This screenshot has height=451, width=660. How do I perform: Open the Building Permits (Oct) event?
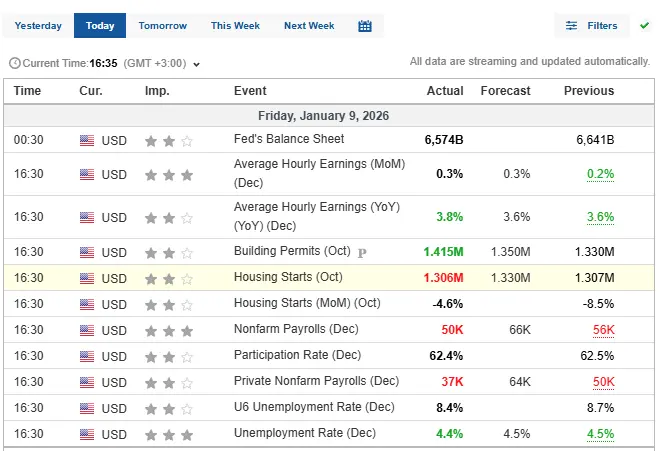click(293, 251)
